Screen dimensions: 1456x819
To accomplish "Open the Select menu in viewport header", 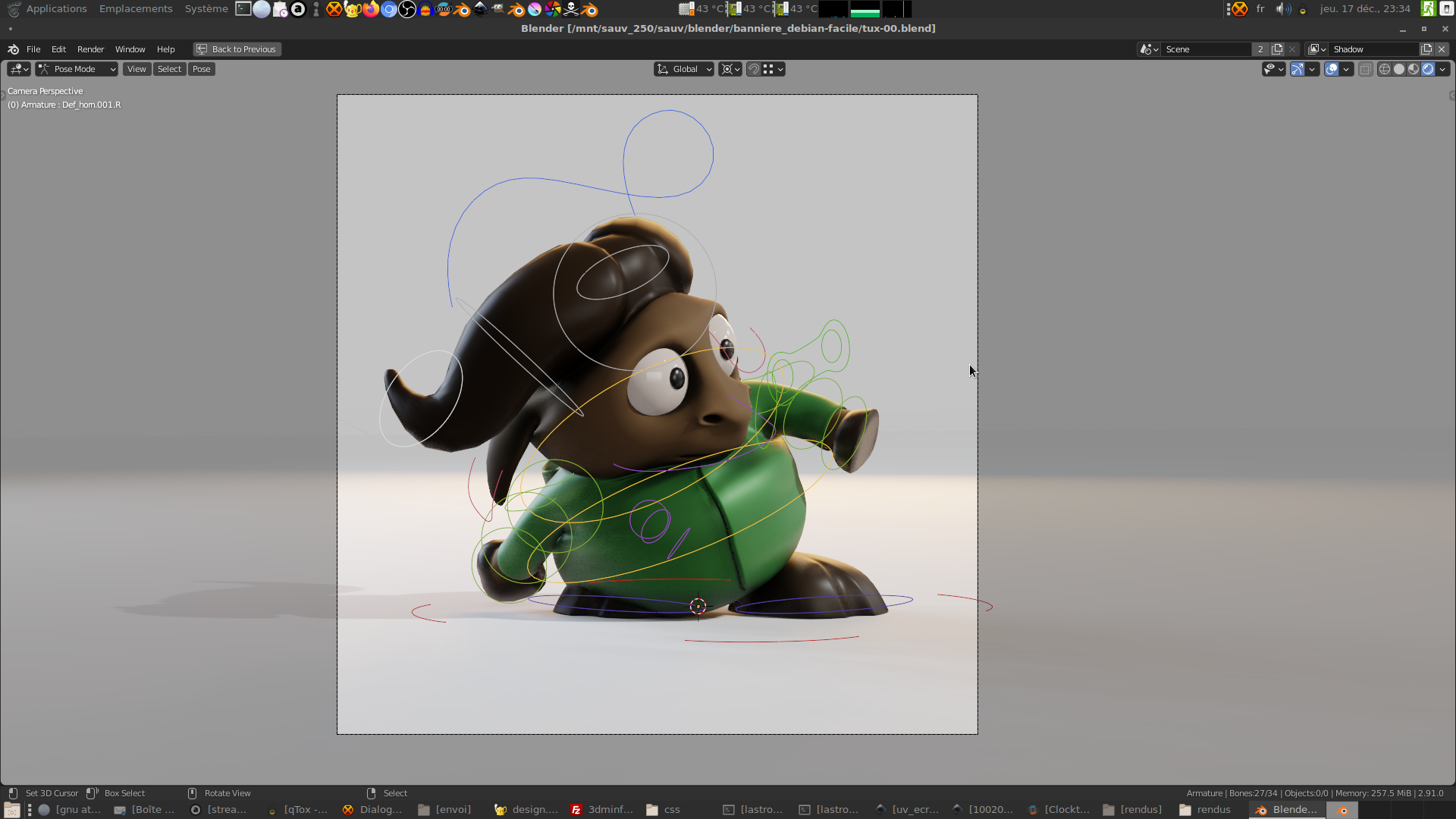I will tap(169, 69).
